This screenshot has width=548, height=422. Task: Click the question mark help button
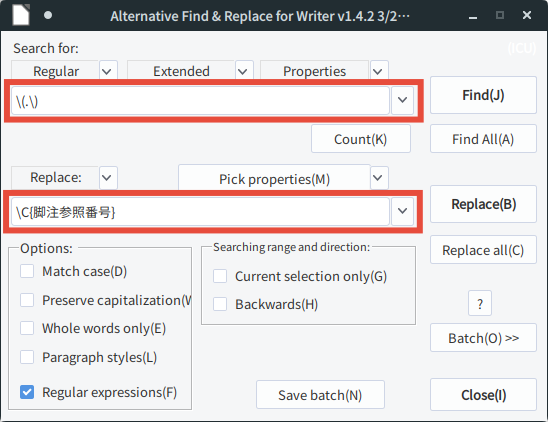coord(480,303)
